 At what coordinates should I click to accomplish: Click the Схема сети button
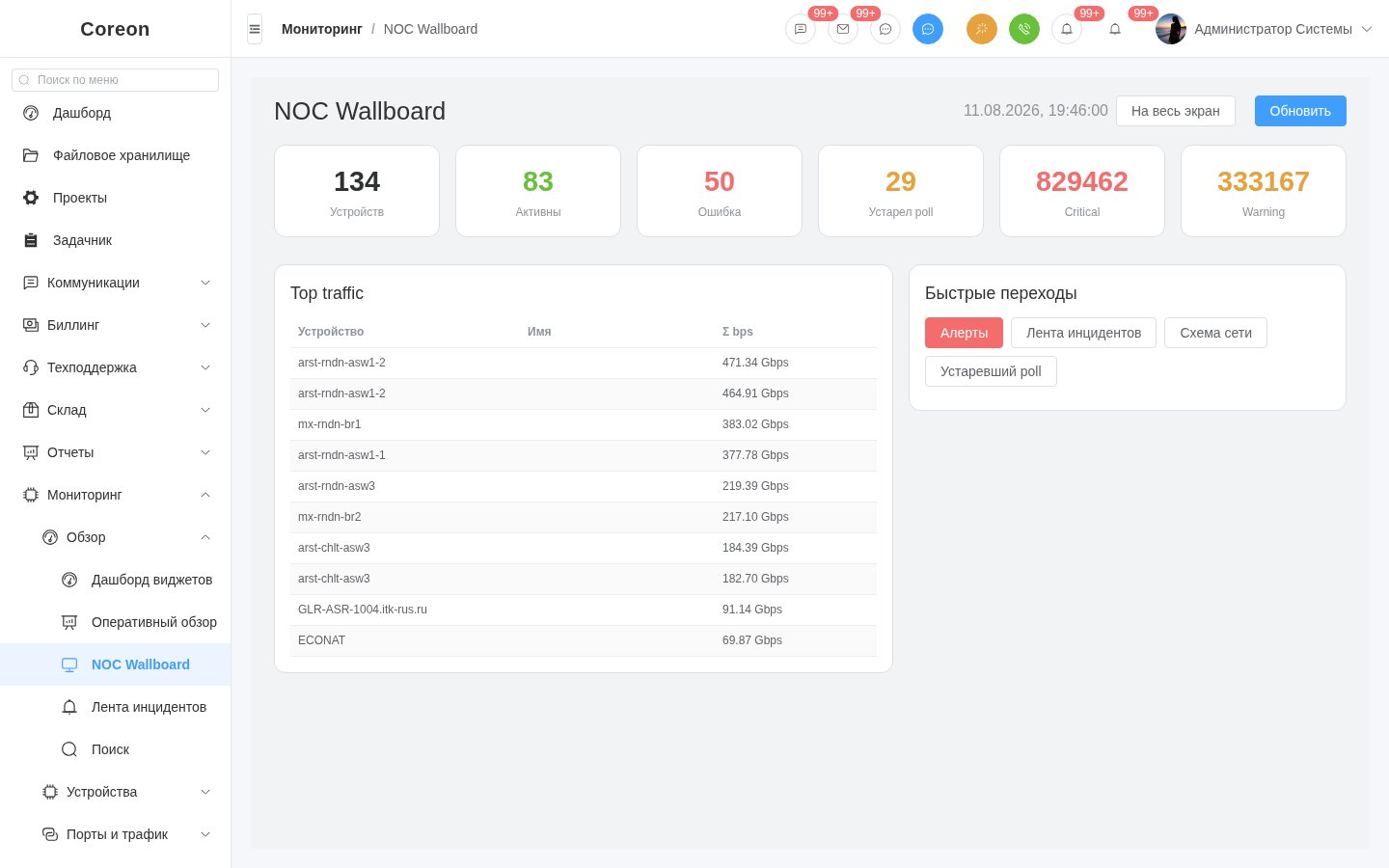[x=1215, y=333]
